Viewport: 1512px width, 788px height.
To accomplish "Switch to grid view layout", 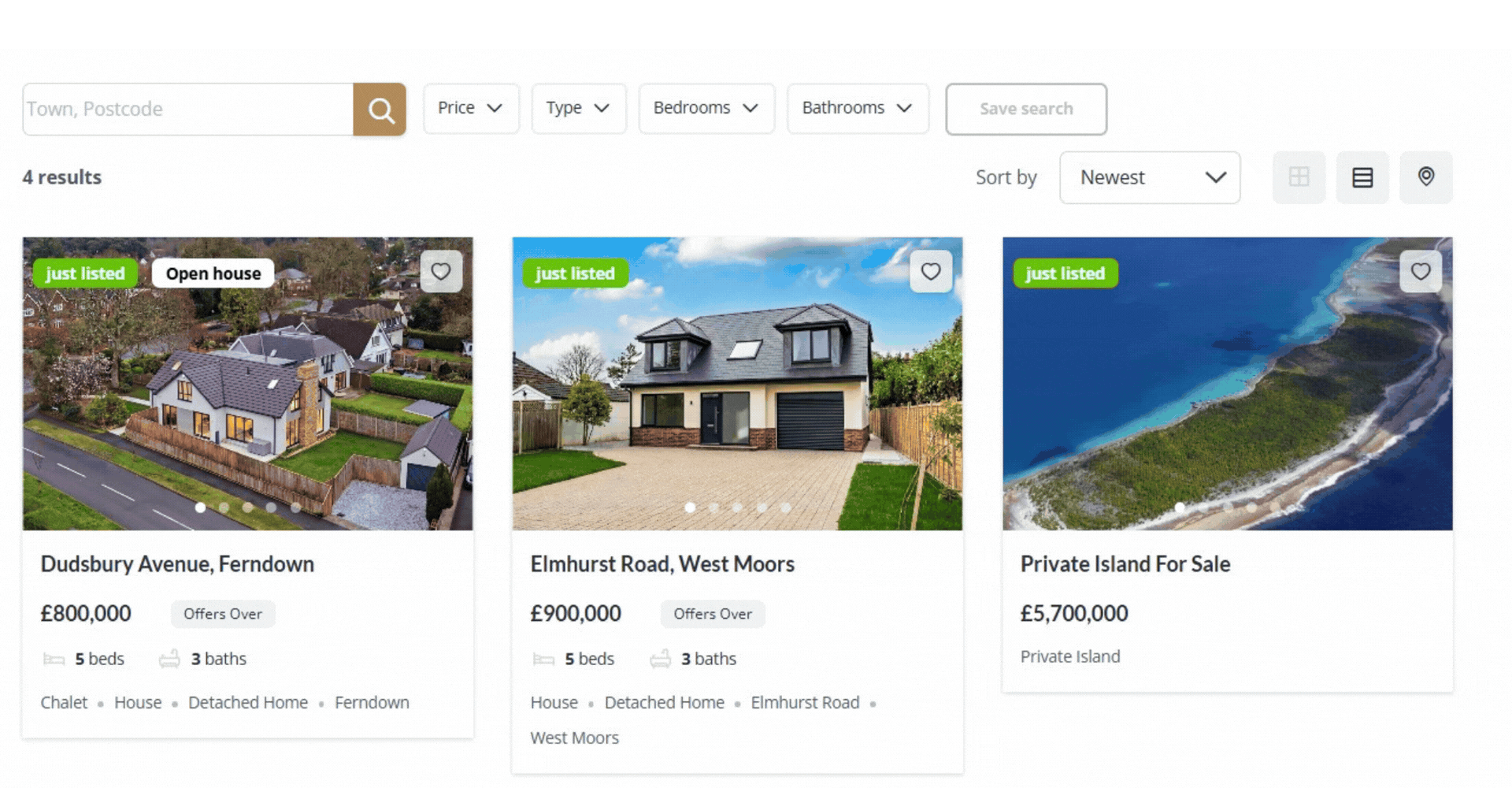I will (x=1299, y=177).
